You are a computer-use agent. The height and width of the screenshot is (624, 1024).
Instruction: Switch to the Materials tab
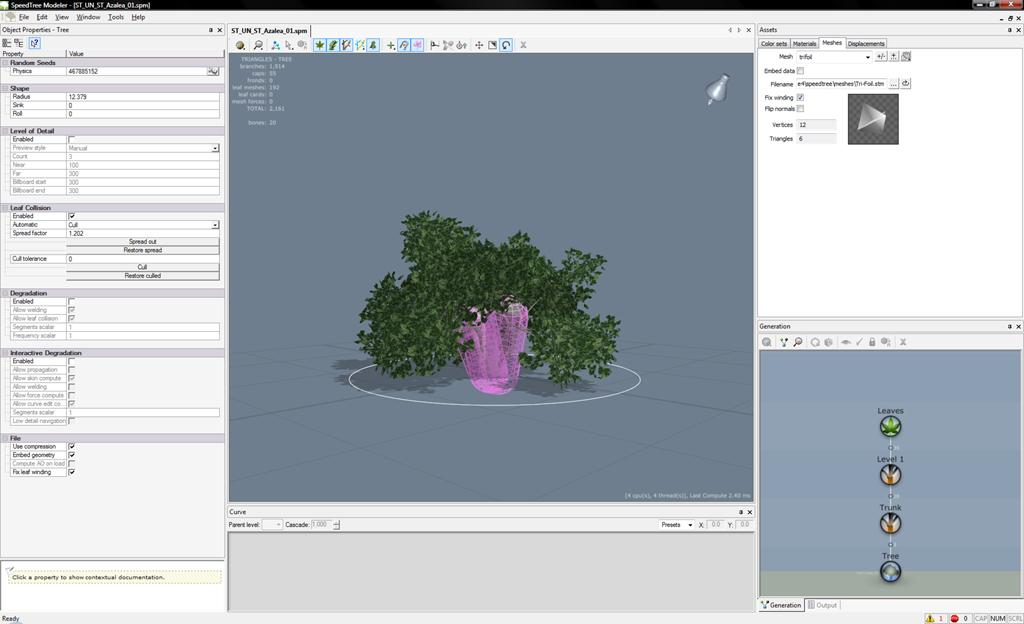[805, 44]
